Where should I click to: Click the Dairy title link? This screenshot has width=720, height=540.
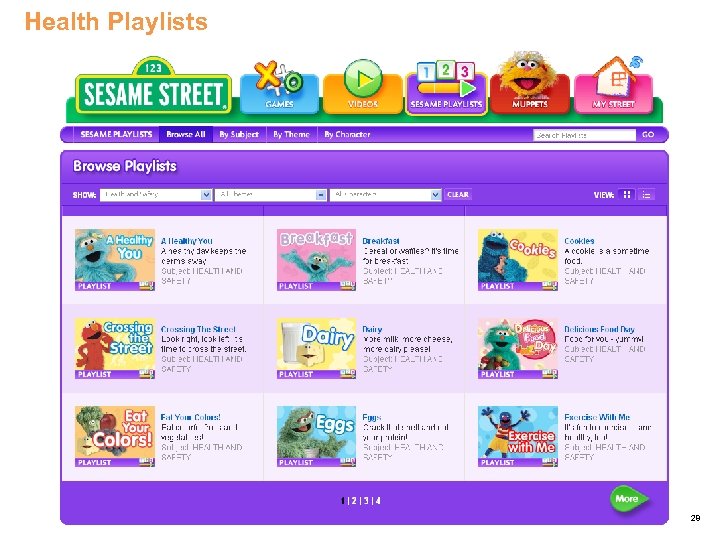coord(372,329)
